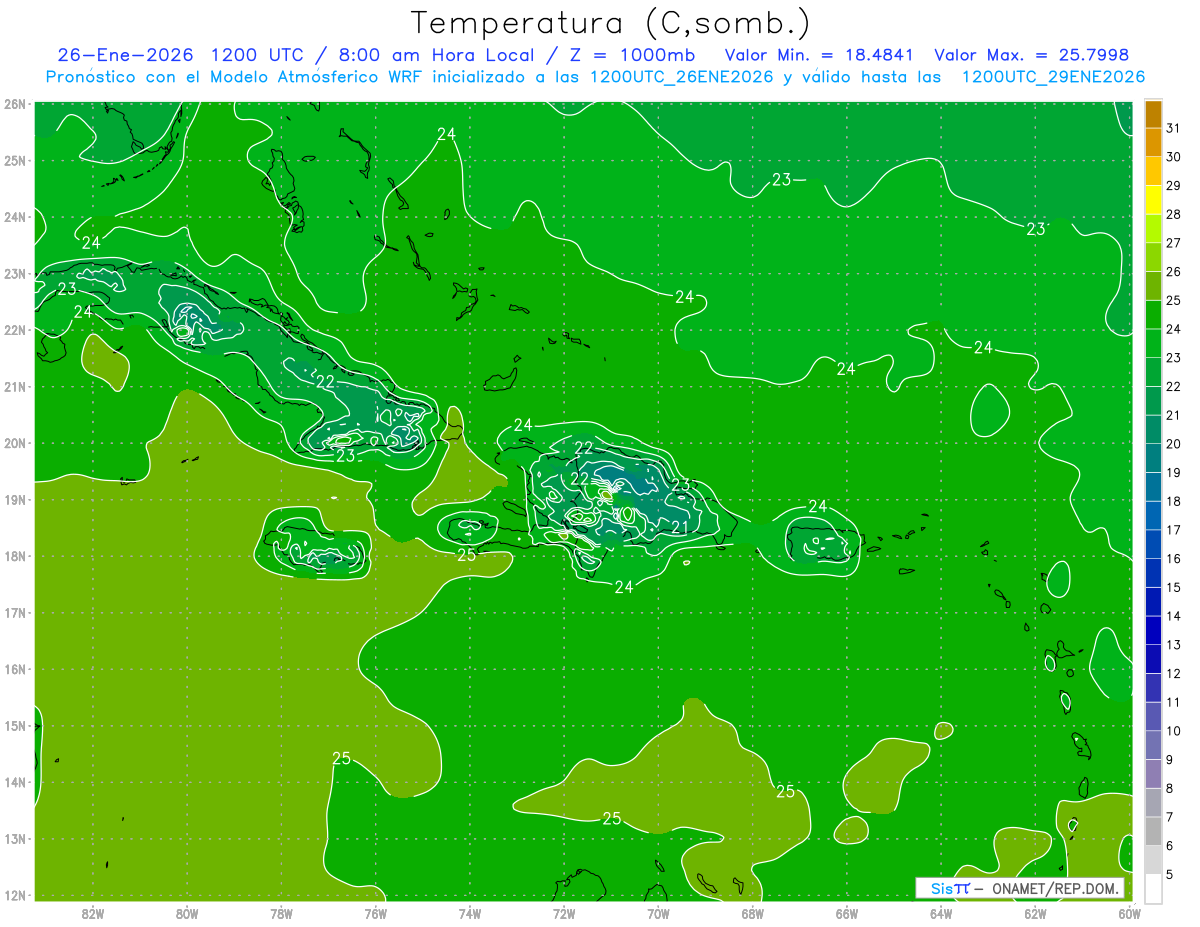This screenshot has width=1200, height=927.
Task: Click the "18" label on the color scale
Action: tap(1173, 501)
